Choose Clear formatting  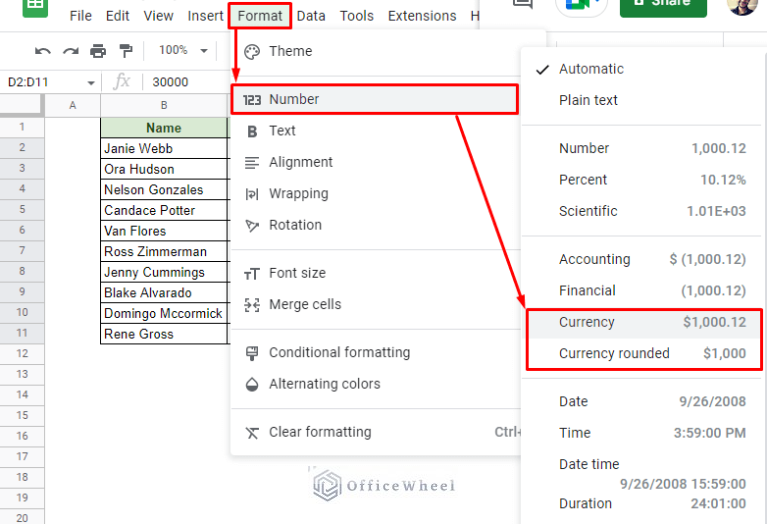click(376, 432)
